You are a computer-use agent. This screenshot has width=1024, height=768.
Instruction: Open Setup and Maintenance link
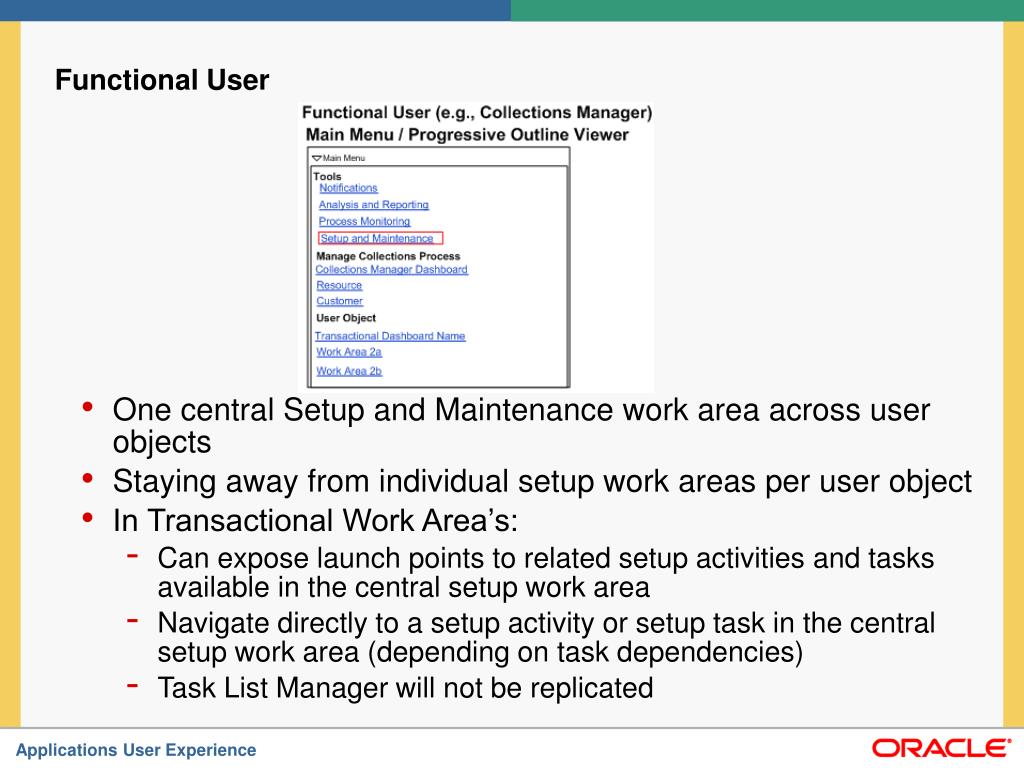pyautogui.click(x=377, y=239)
